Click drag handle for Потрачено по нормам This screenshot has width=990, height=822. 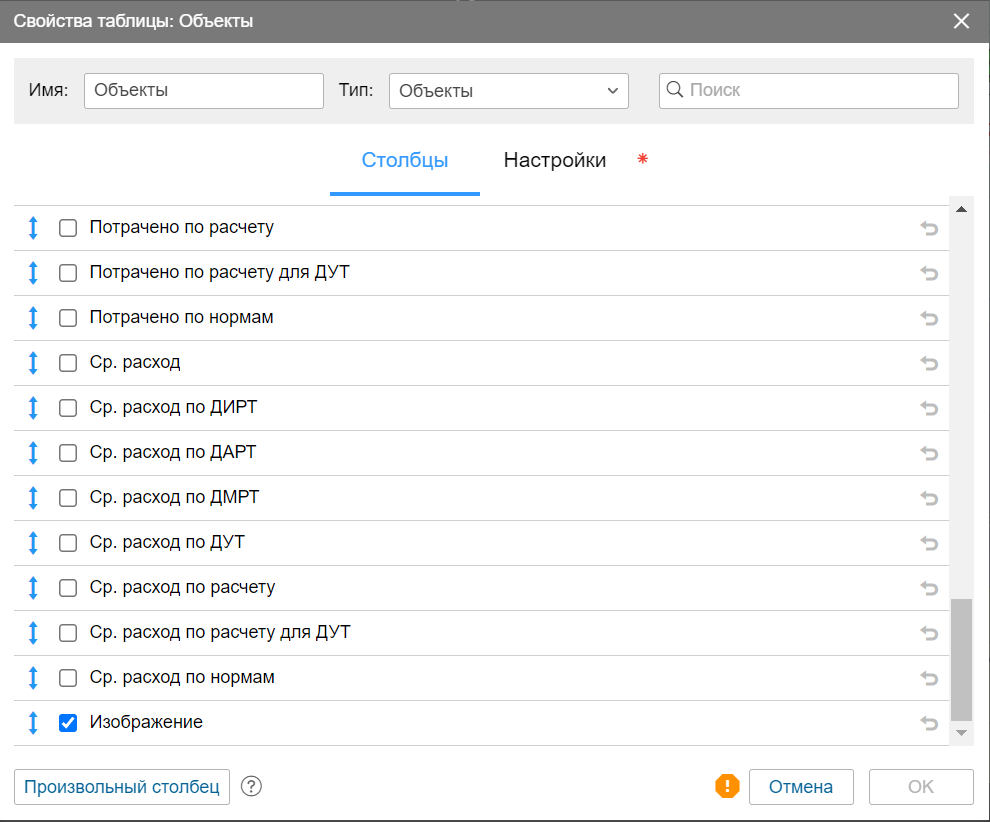[x=33, y=318]
